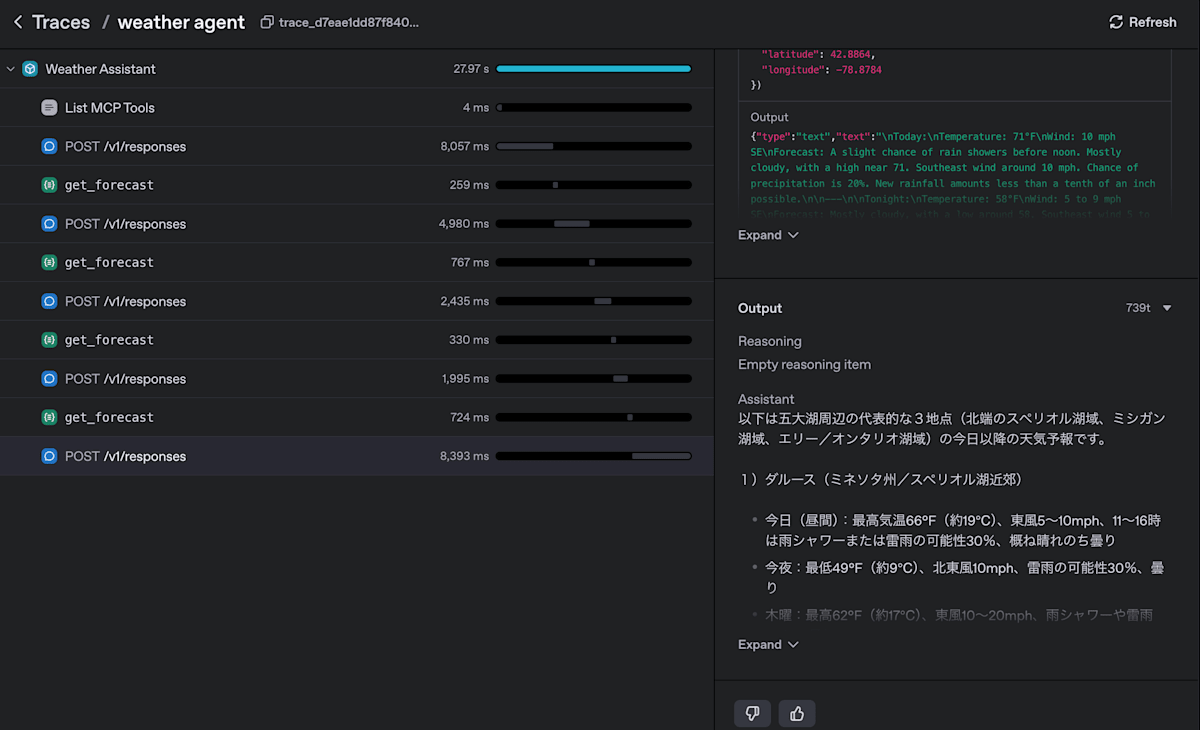
Task: Select the get_forecast span taking 330 ms
Action: (357, 340)
